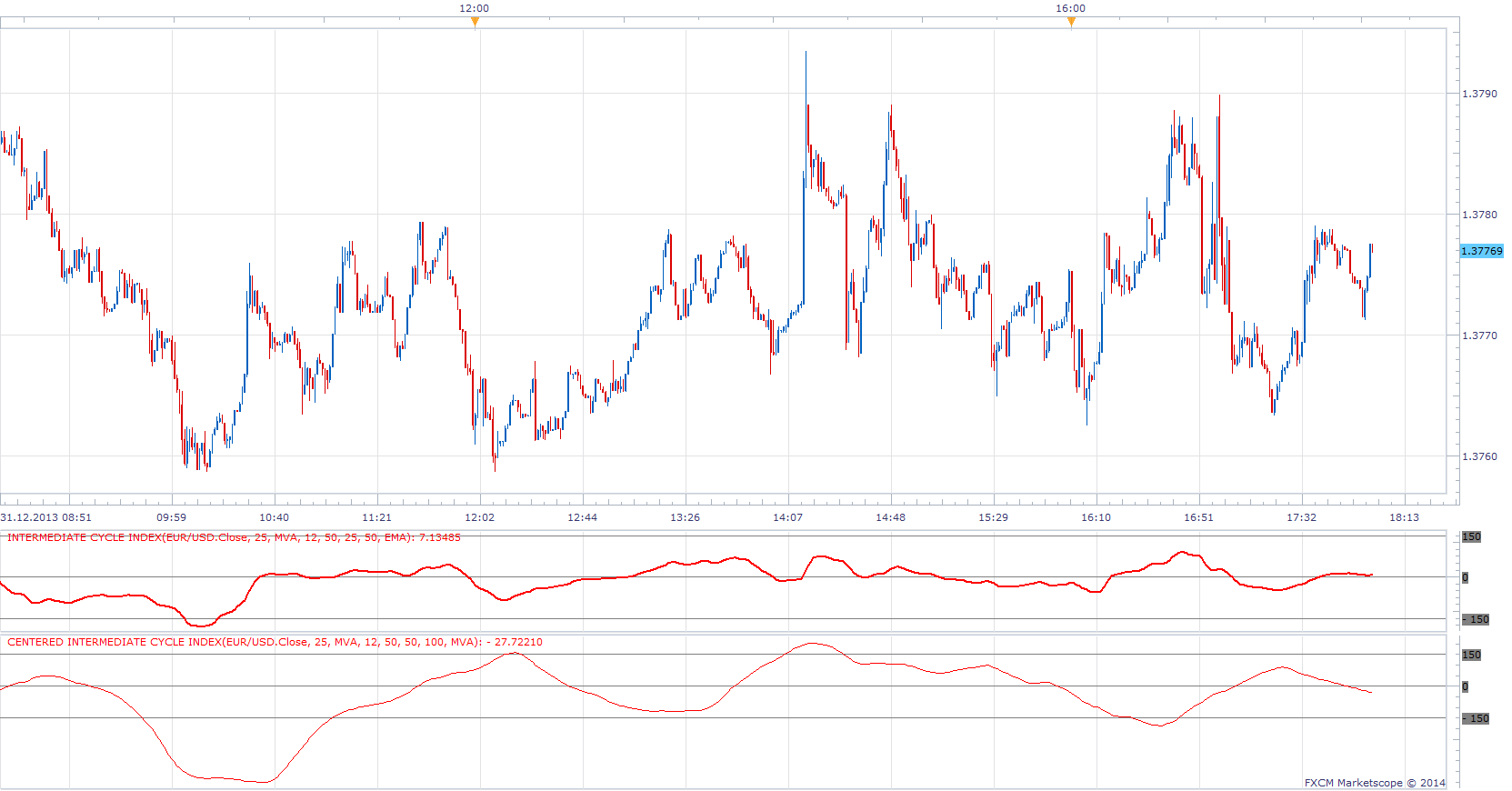Select the Intermediate Cycle Index indicator label
The width and height of the screenshot is (1512, 791).
click(x=234, y=537)
